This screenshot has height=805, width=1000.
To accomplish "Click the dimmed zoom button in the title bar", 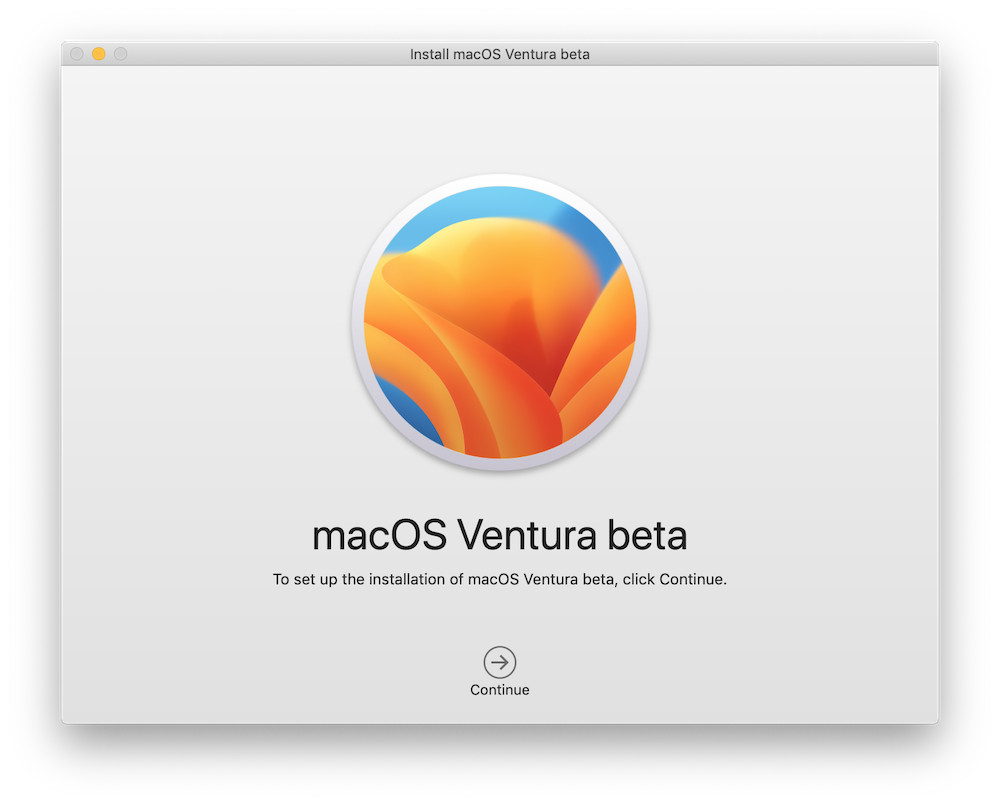I will click(121, 54).
